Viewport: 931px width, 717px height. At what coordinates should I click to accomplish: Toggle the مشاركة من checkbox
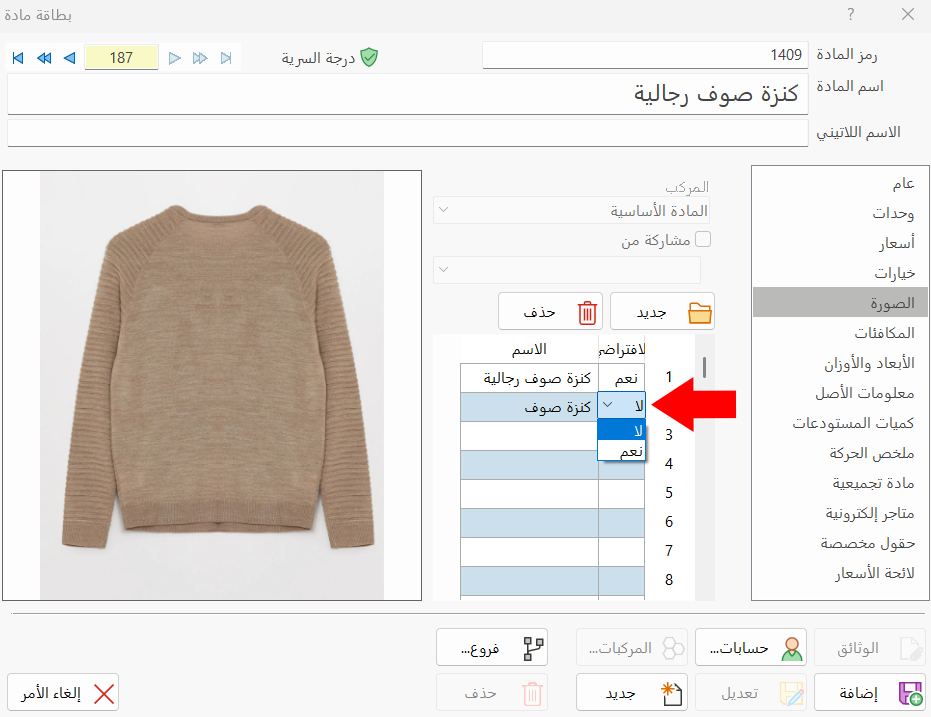(x=703, y=239)
